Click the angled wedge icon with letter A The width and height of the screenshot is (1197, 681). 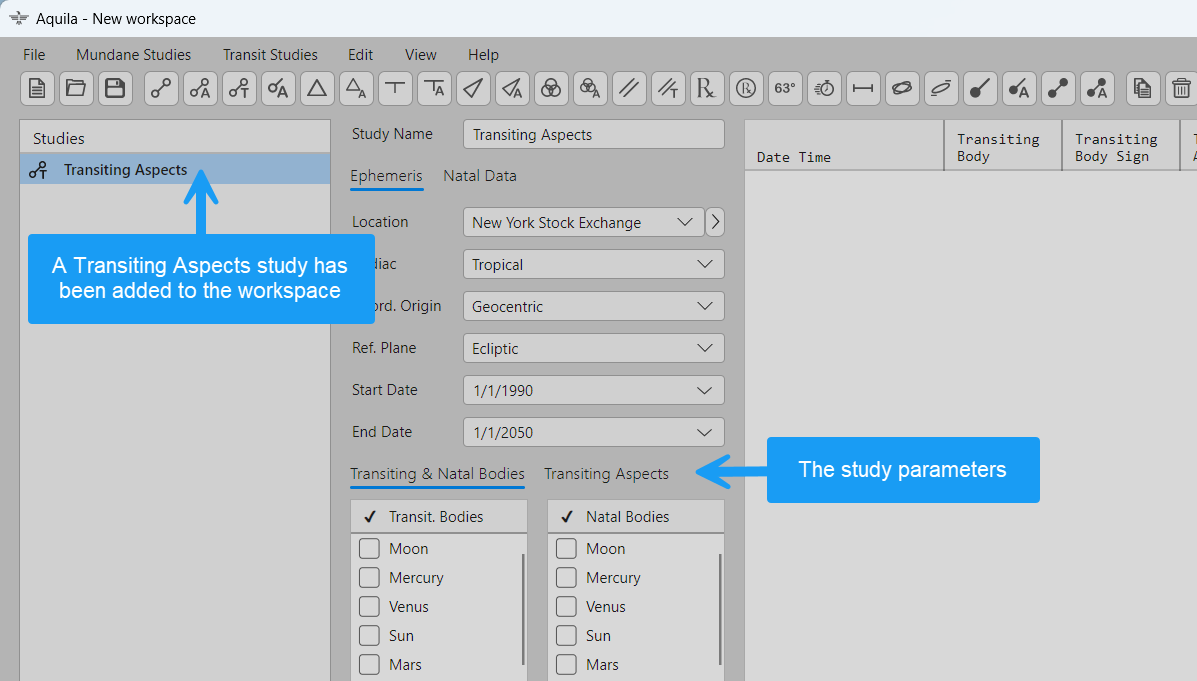coord(511,89)
